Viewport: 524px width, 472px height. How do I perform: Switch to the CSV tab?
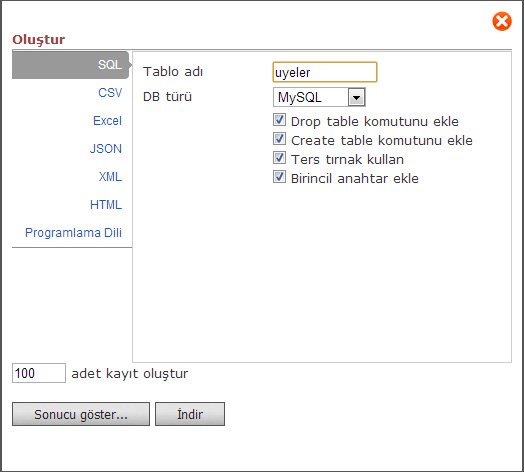(110, 93)
